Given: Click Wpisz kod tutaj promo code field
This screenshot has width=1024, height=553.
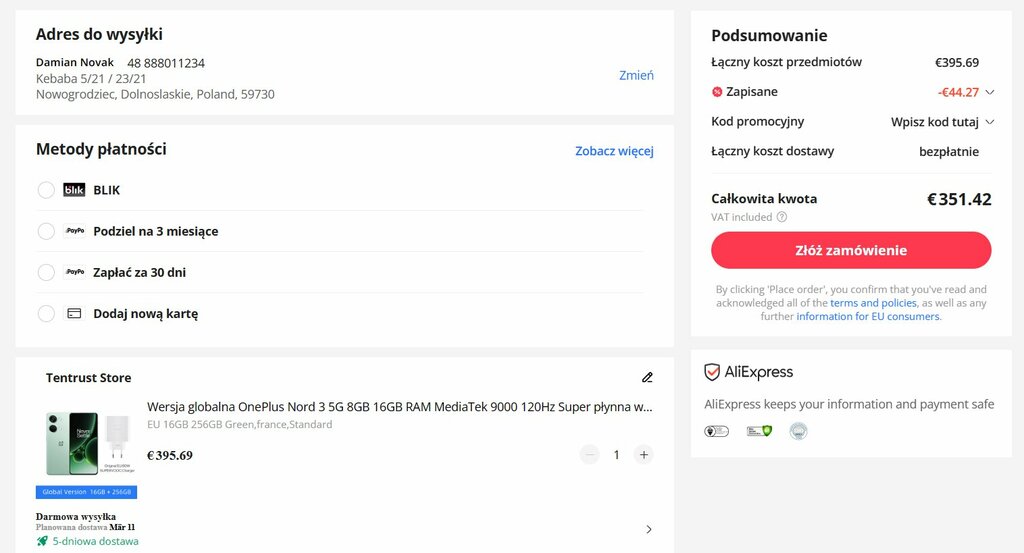Looking at the screenshot, I should coord(935,122).
